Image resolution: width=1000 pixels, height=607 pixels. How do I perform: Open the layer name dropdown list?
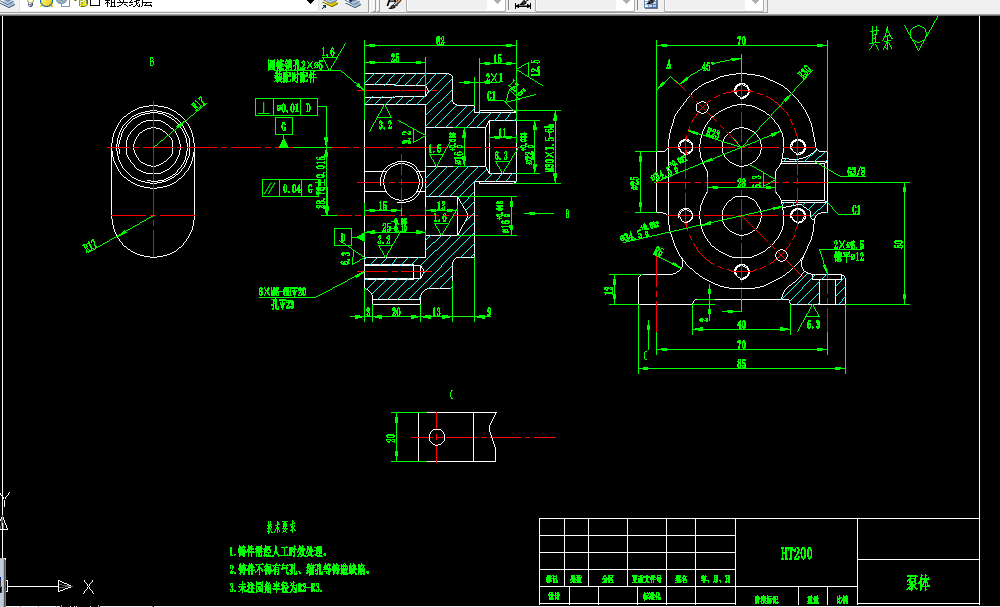[169, 3]
